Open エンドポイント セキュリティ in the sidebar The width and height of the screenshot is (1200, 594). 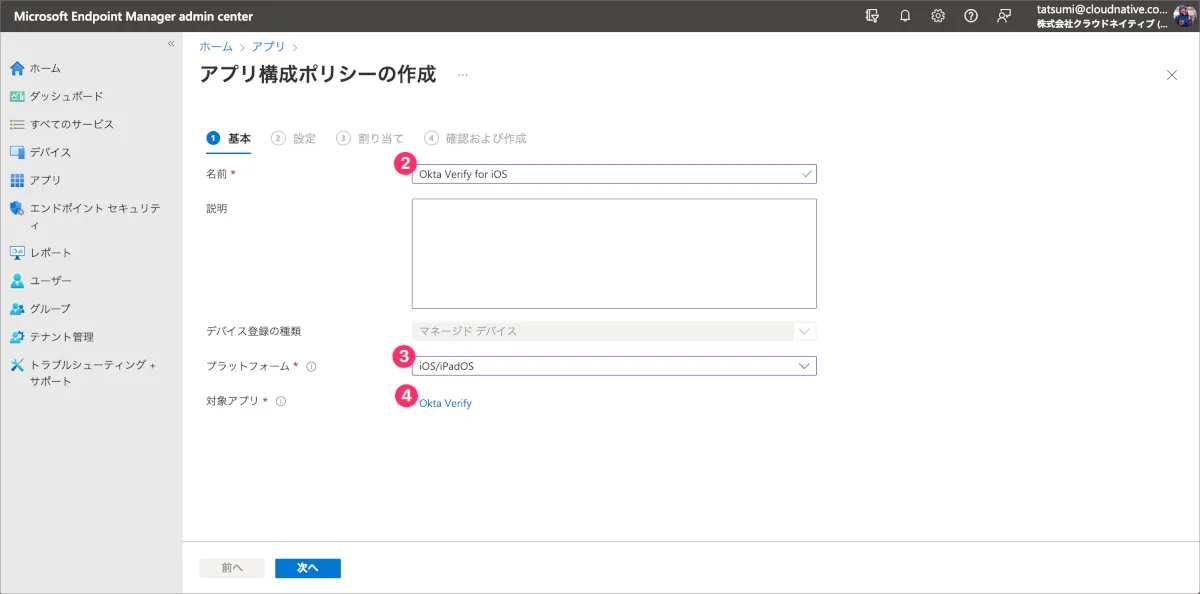pos(94,209)
